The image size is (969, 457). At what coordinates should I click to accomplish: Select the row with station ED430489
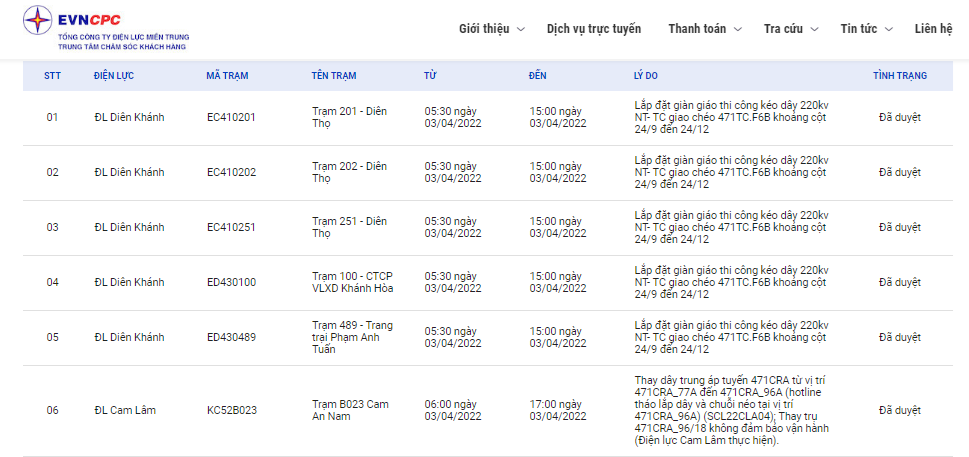[231, 337]
